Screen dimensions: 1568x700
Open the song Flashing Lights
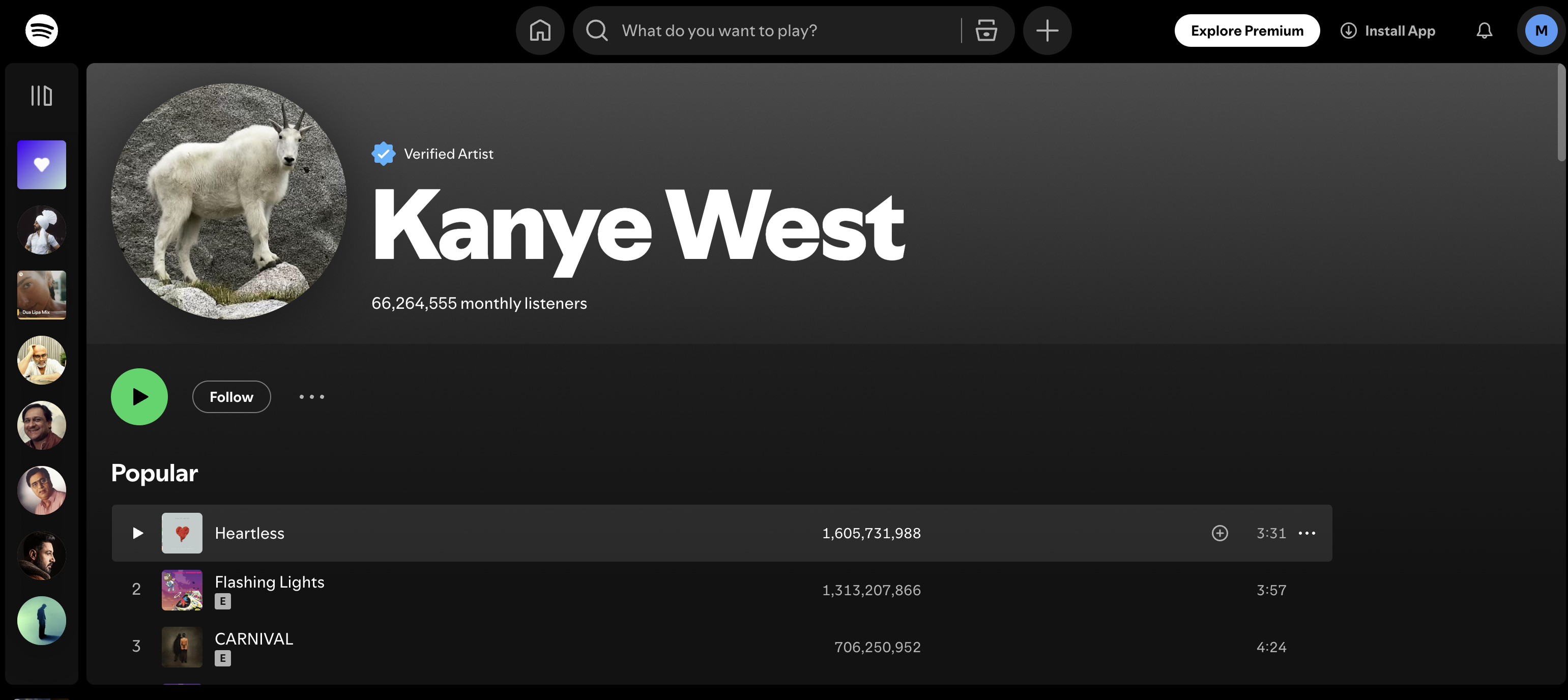[270, 582]
